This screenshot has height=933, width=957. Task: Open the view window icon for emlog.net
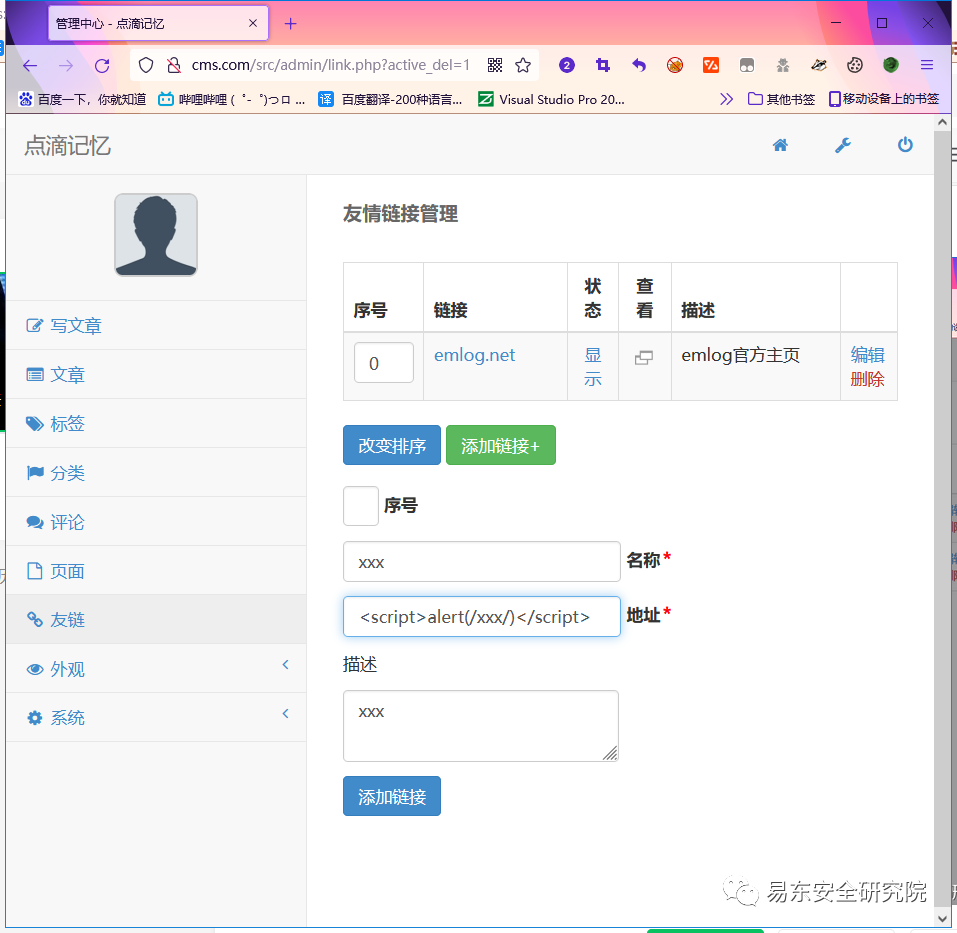(x=644, y=358)
